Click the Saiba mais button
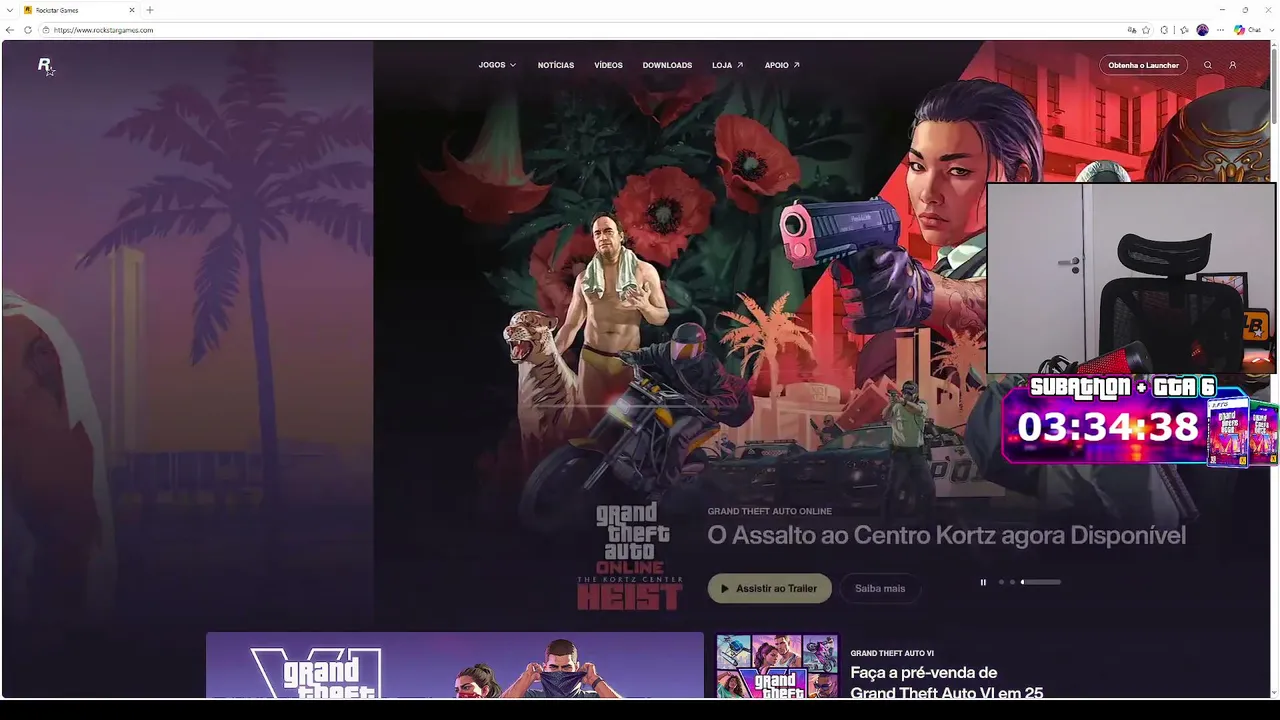 coord(880,588)
